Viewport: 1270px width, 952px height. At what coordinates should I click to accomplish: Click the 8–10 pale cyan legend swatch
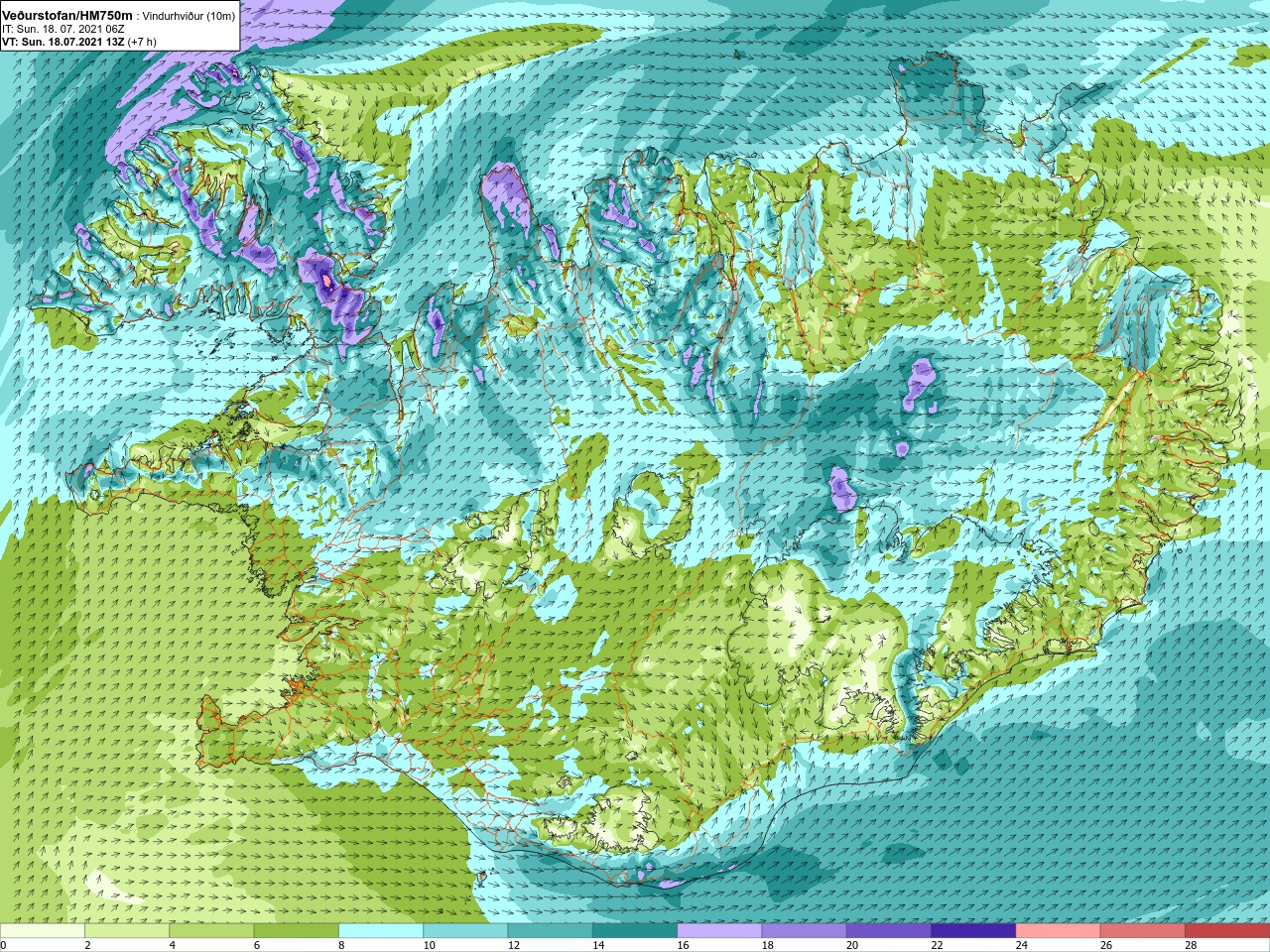pyautogui.click(x=381, y=931)
